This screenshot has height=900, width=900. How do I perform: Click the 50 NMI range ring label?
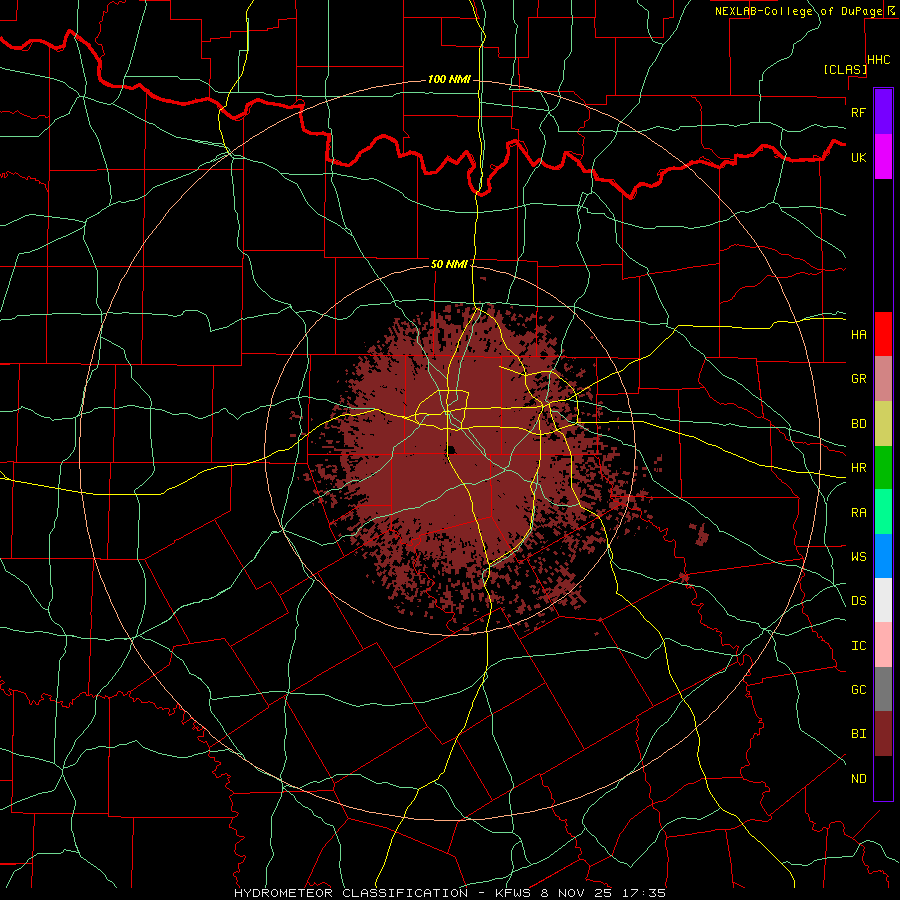click(x=449, y=264)
